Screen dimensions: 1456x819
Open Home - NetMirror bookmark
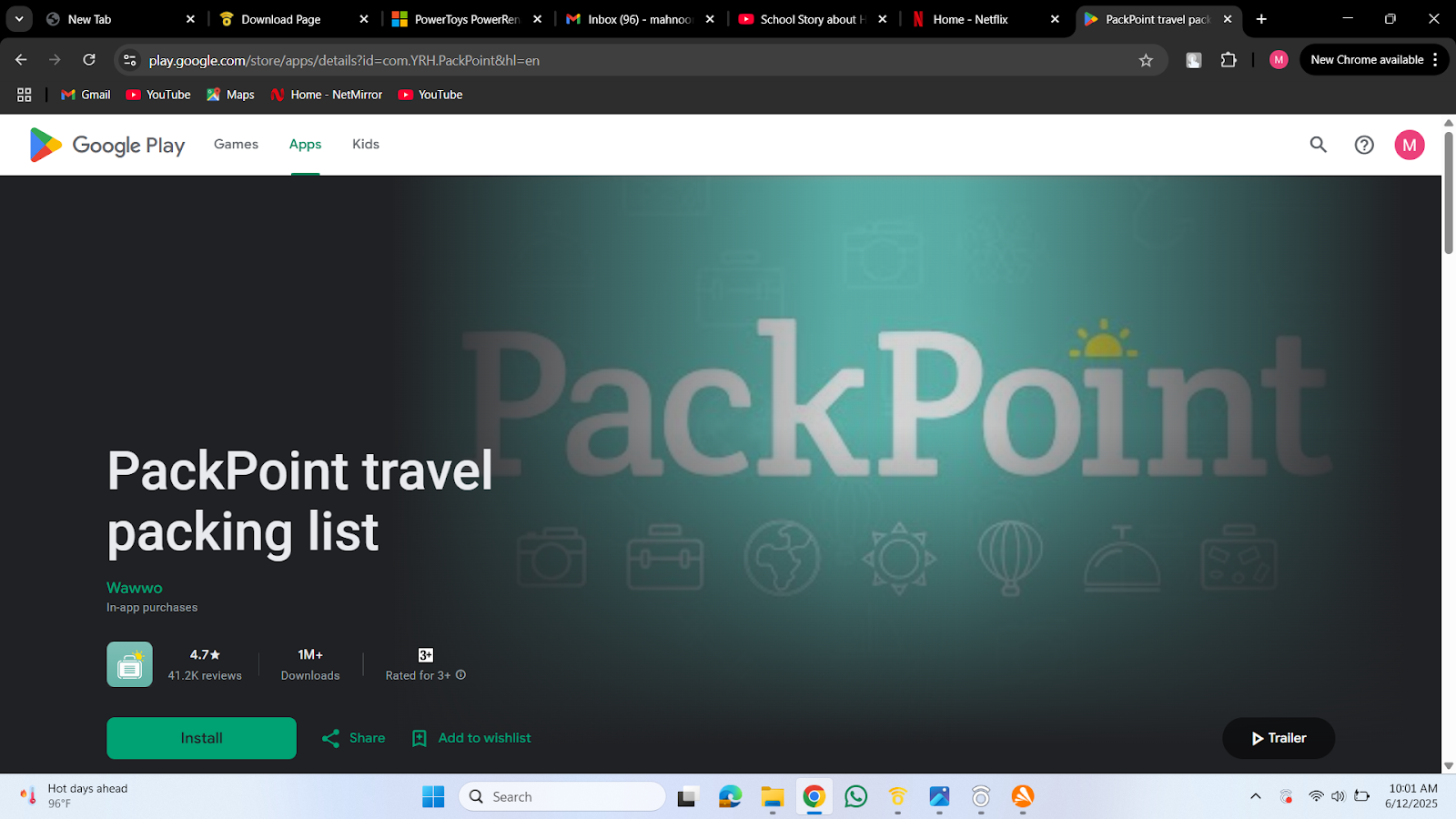327,95
